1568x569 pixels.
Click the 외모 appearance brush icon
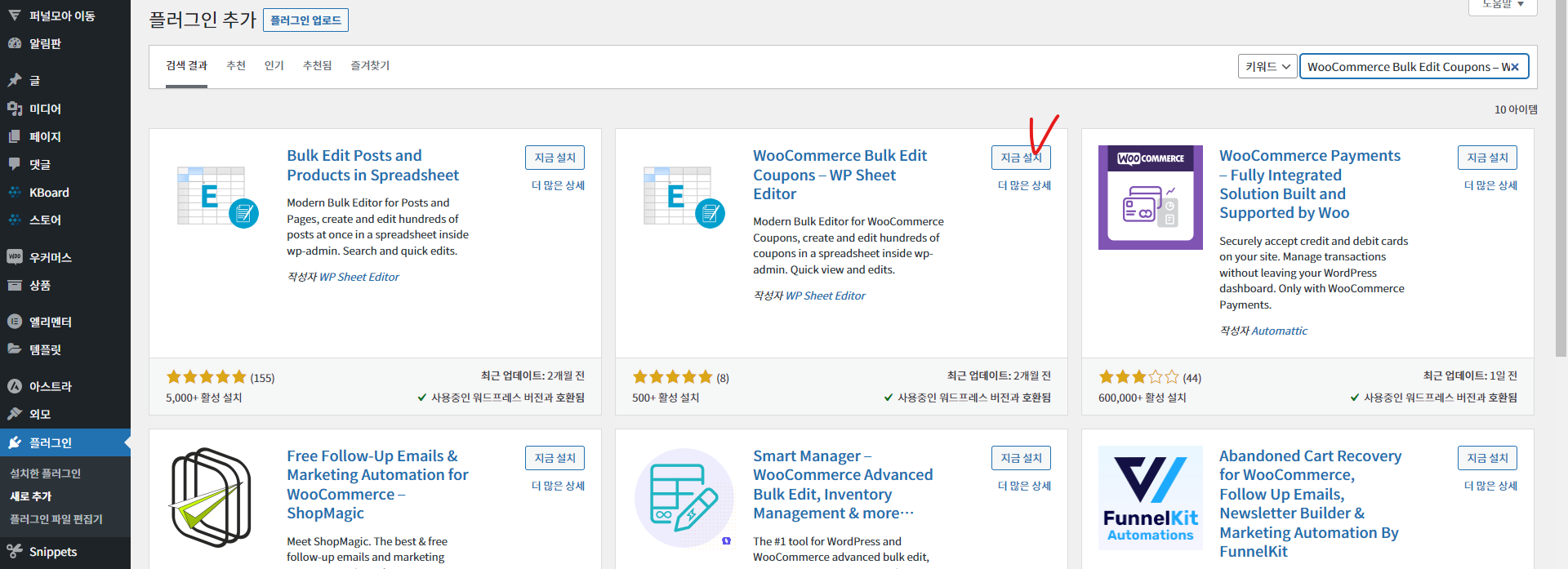[15, 414]
